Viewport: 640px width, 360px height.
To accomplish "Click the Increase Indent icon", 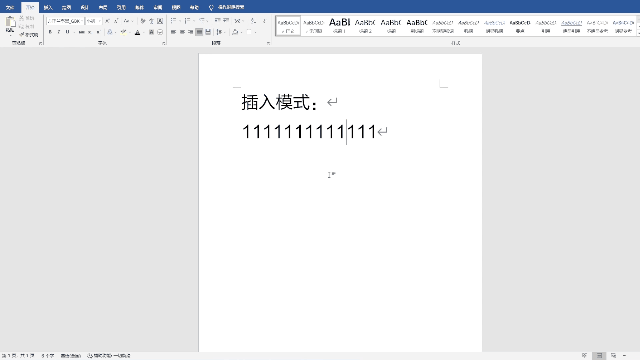I will [x=226, y=20].
